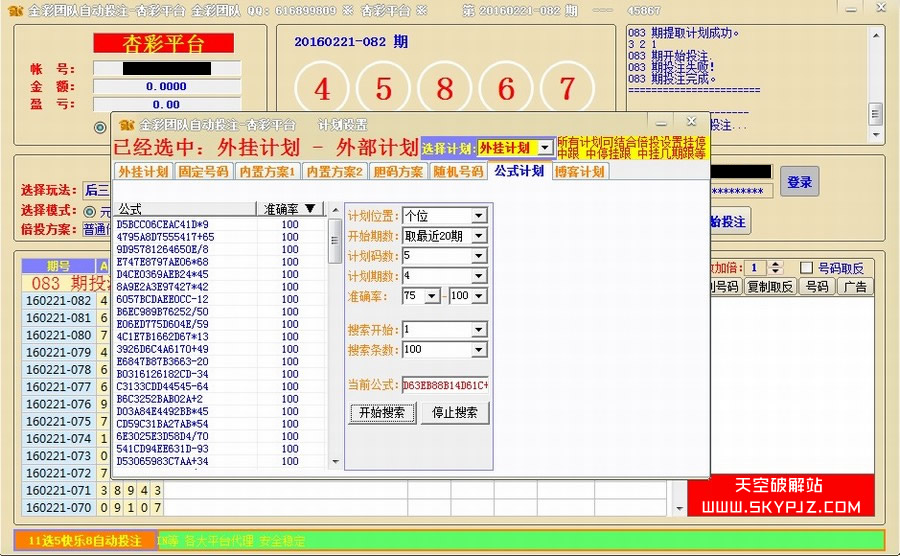Click the formula list scroll-down arrow
This screenshot has width=900, height=556.
[x=335, y=461]
